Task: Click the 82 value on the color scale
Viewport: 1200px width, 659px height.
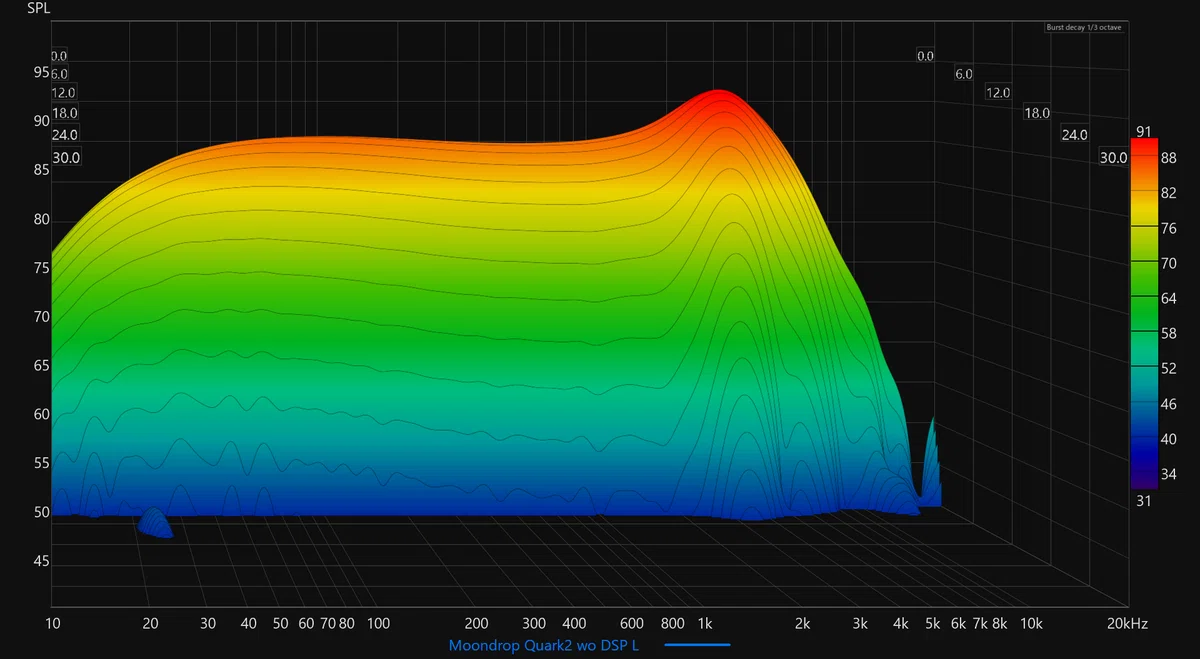Action: point(1168,193)
